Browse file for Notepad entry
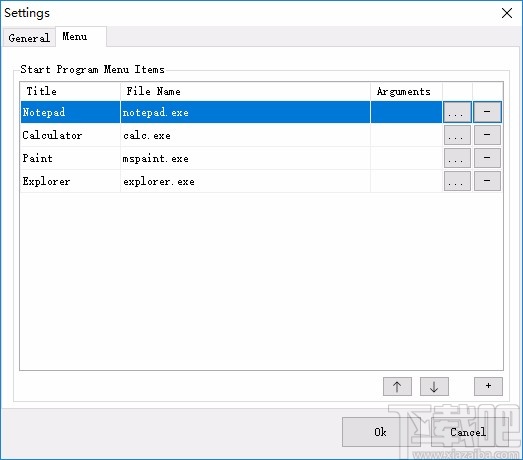 coord(457,112)
